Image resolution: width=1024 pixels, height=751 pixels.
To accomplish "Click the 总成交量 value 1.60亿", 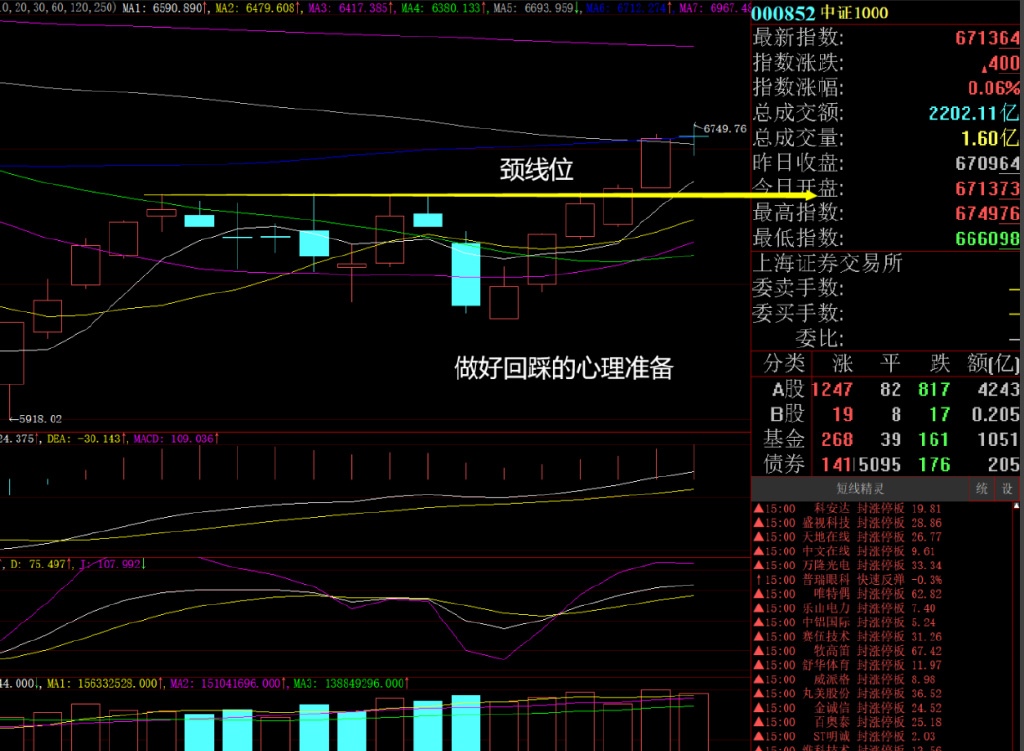I will pos(990,138).
